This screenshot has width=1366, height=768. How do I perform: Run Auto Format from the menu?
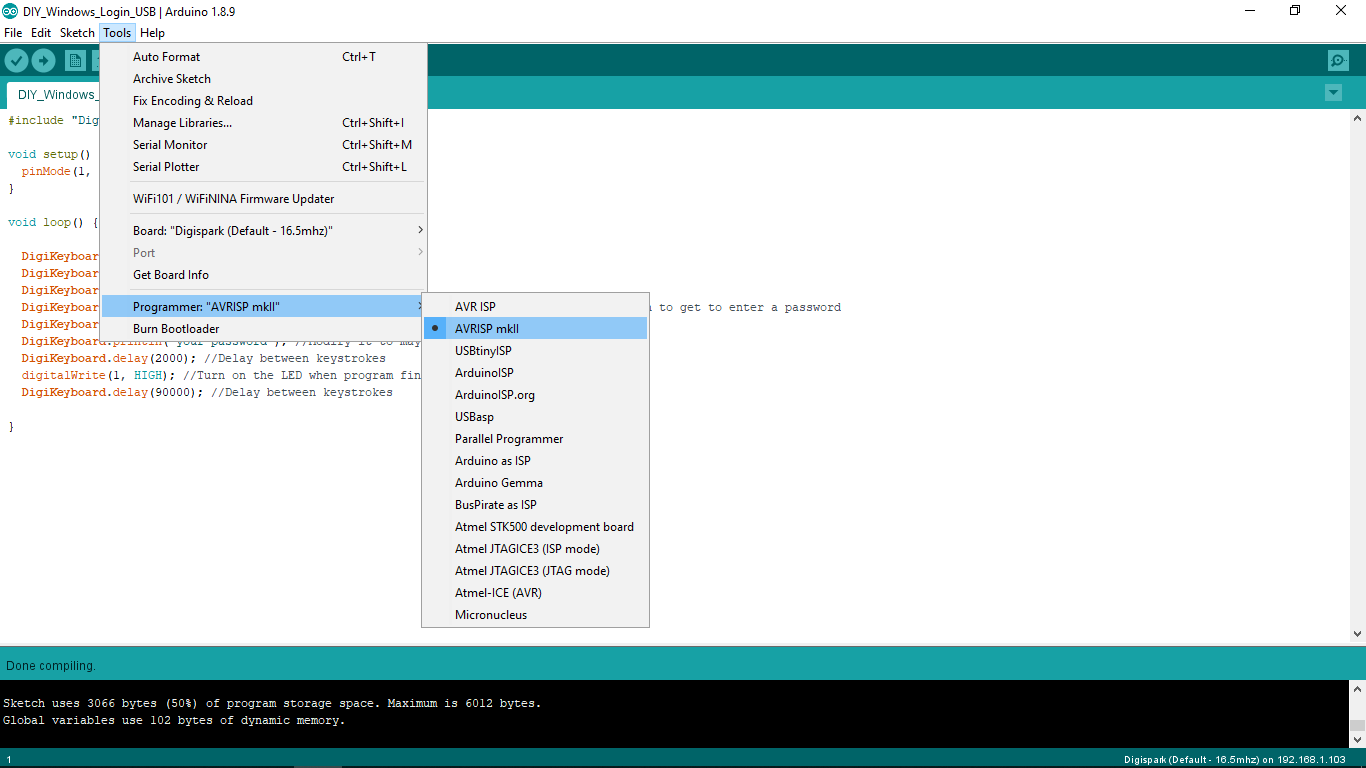point(164,56)
